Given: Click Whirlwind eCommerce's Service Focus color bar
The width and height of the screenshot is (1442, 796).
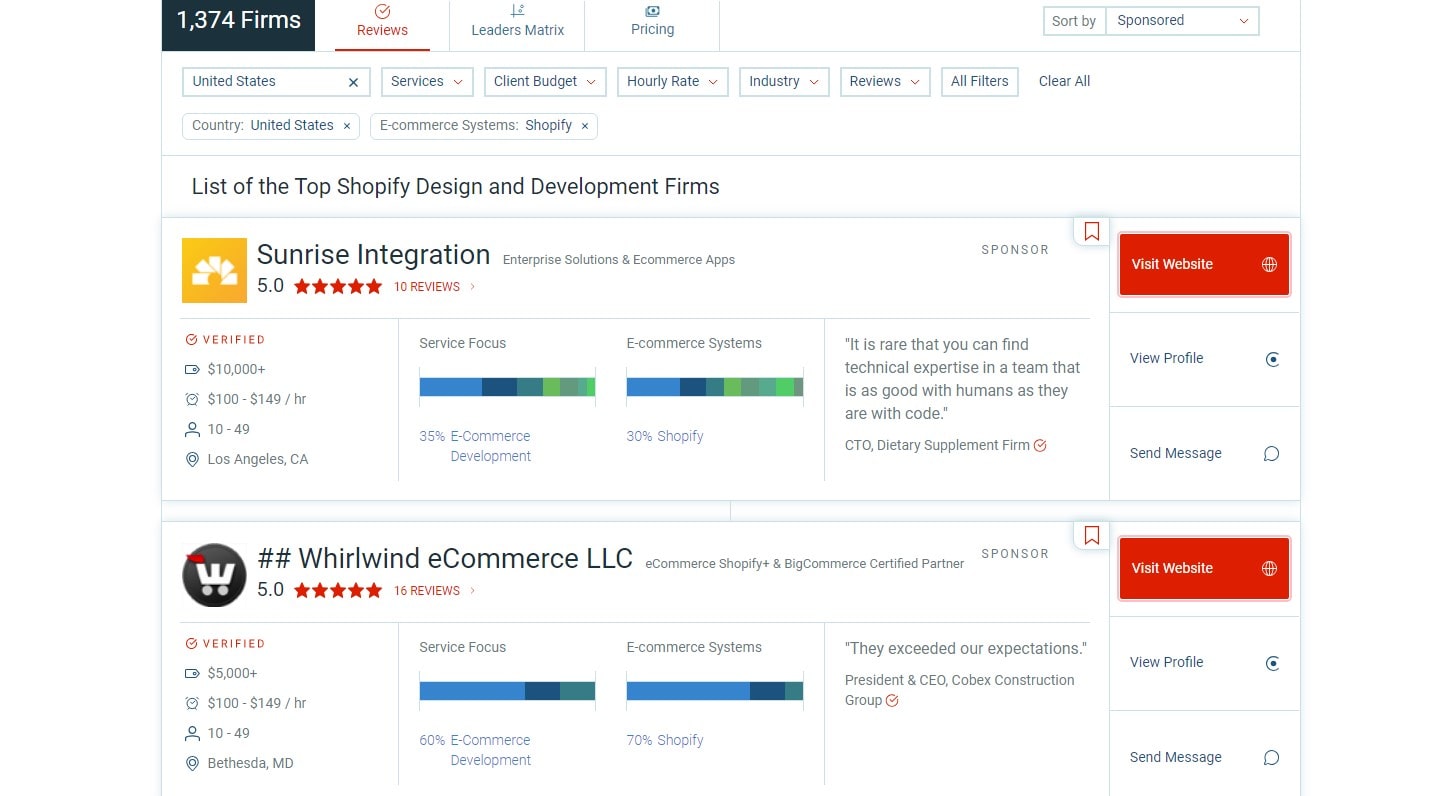Looking at the screenshot, I should click(x=507, y=691).
